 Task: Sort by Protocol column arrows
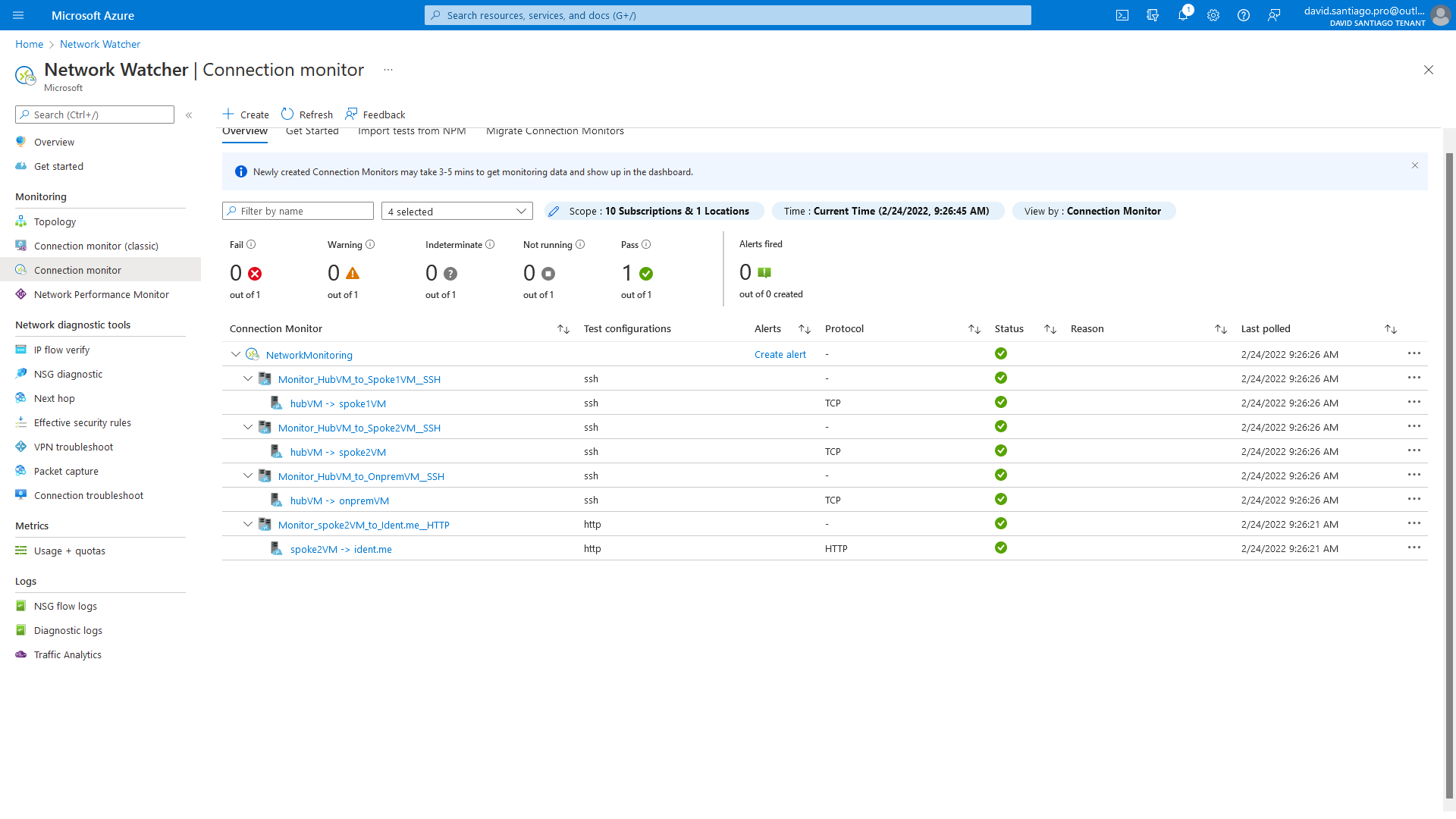pos(974,329)
